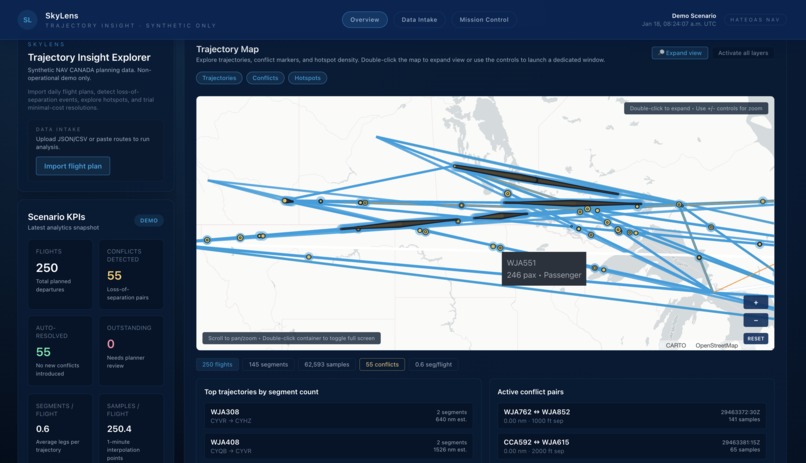The width and height of the screenshot is (806, 463).
Task: Click the Scroll to pan/zoom hint bar
Action: (x=291, y=338)
